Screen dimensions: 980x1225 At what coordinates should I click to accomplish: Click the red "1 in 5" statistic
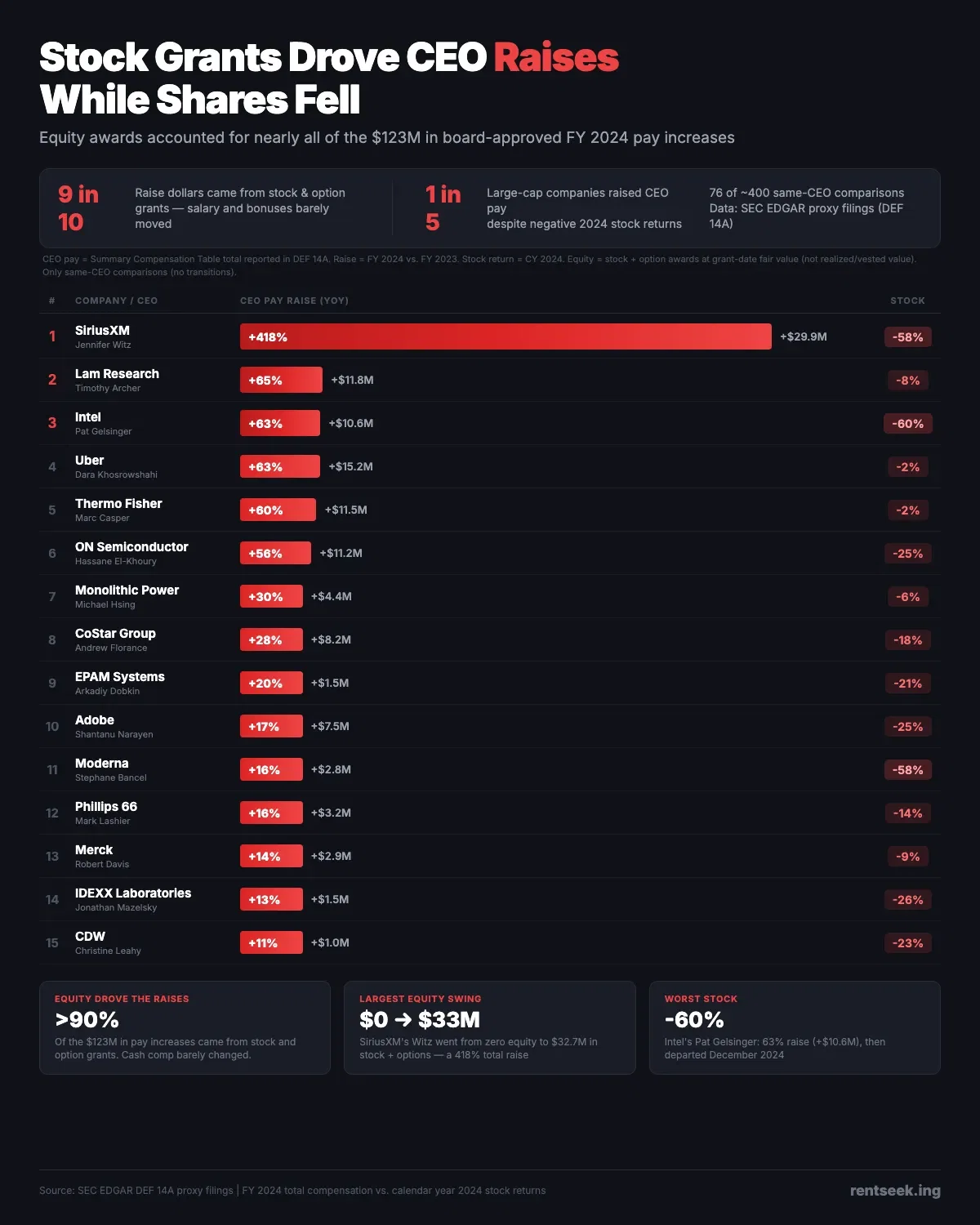click(x=443, y=207)
